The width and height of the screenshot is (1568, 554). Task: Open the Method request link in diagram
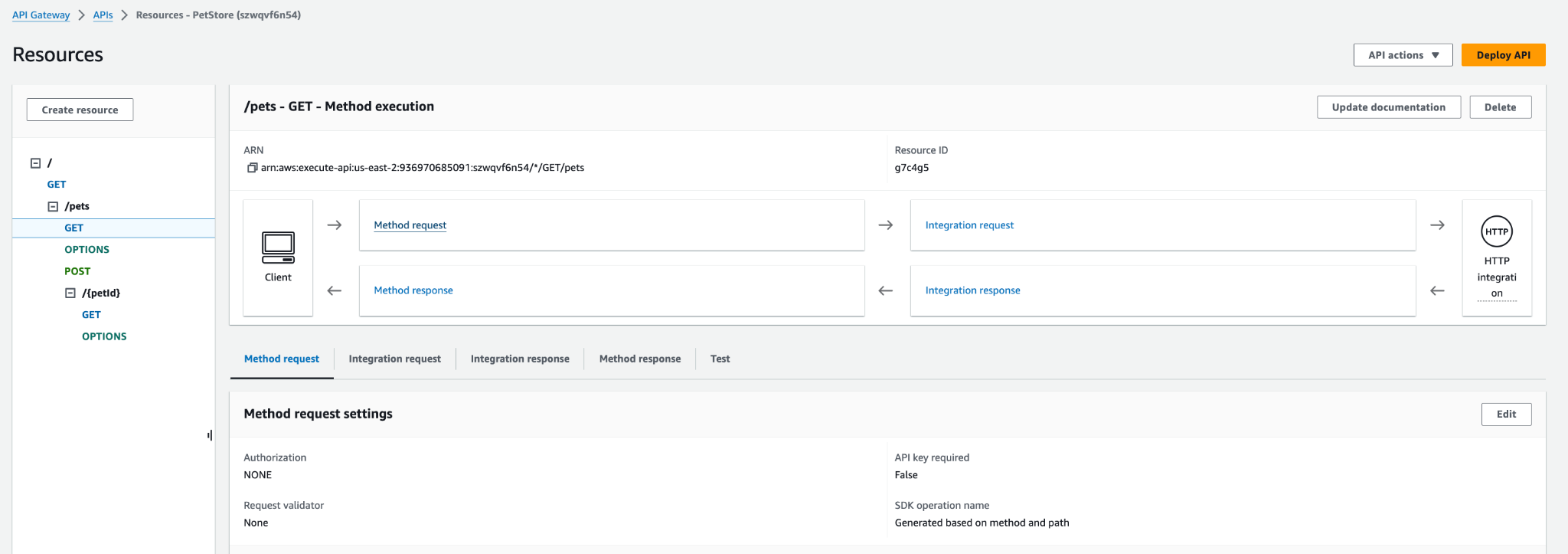(410, 225)
